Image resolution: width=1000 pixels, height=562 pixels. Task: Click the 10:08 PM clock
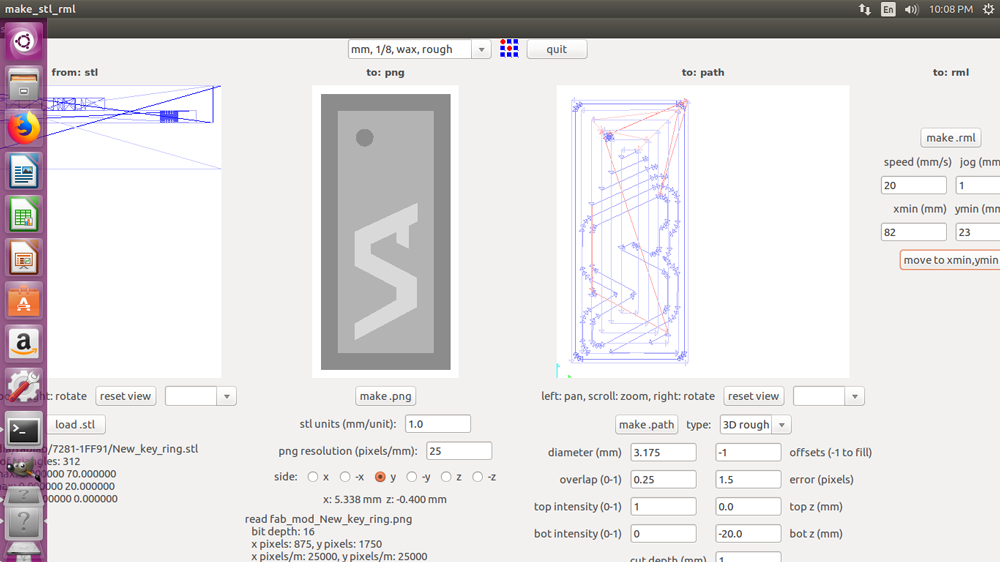[951, 9]
